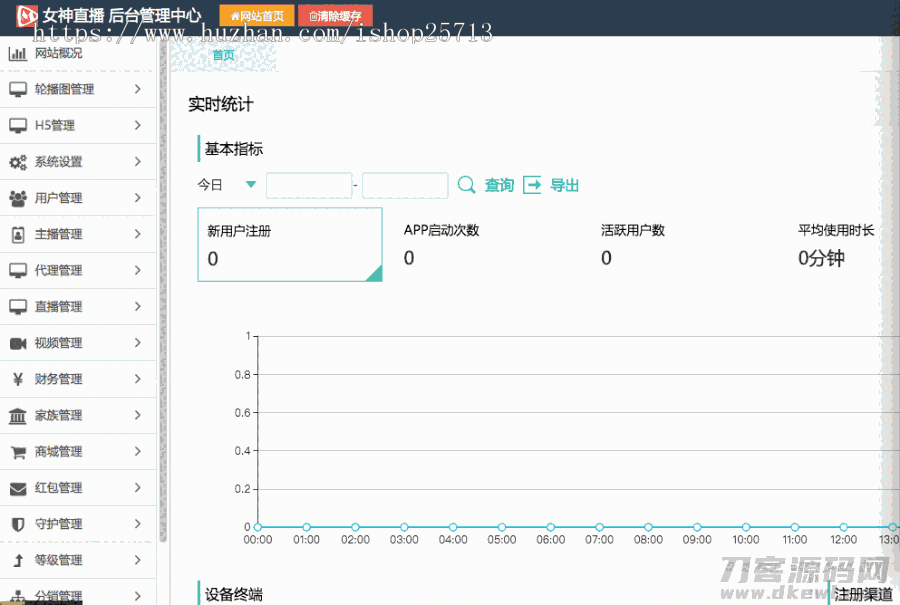Open the 今日 date range dropdown
The image size is (900, 605).
click(x=227, y=185)
